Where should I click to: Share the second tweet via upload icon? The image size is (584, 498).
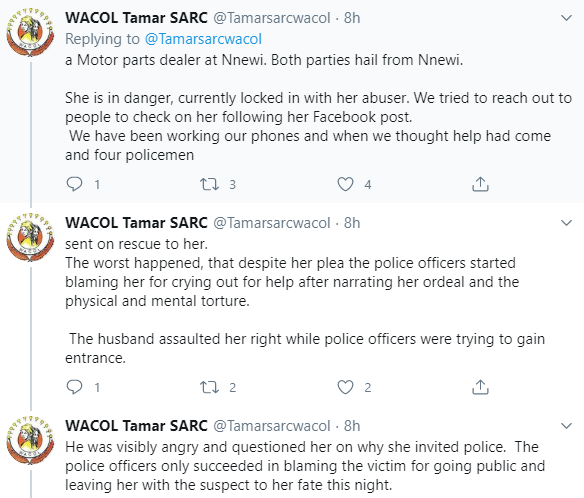[x=480, y=387]
